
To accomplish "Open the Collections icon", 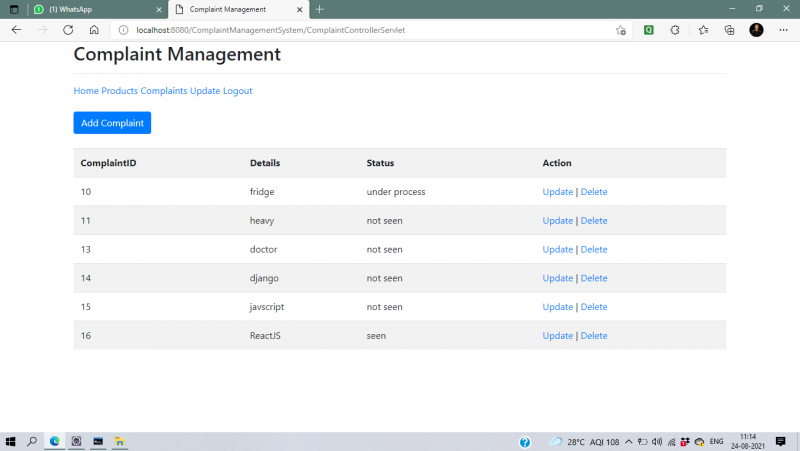I will coord(730,30).
